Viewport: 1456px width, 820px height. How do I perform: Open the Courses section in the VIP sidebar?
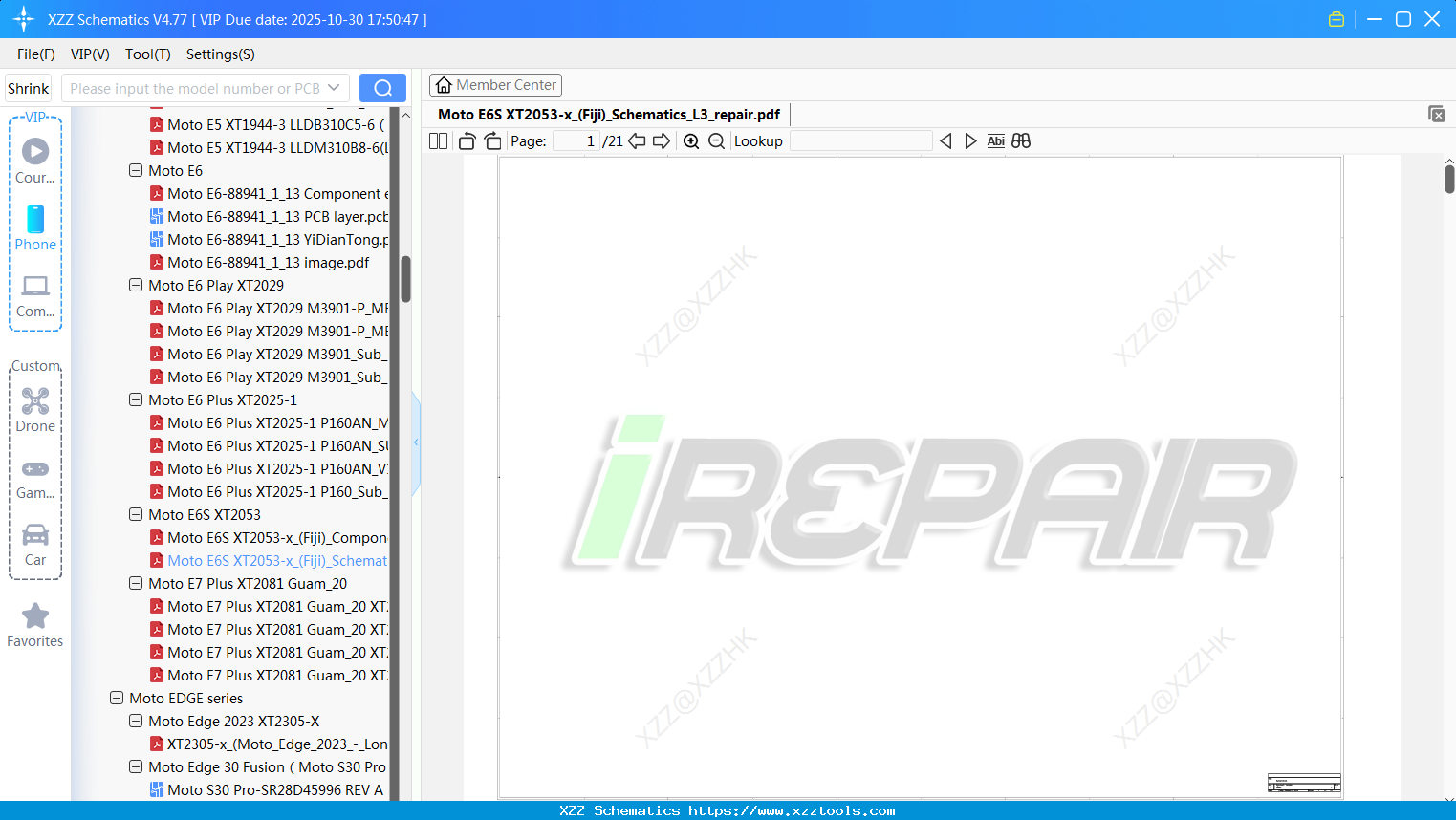pyautogui.click(x=35, y=161)
